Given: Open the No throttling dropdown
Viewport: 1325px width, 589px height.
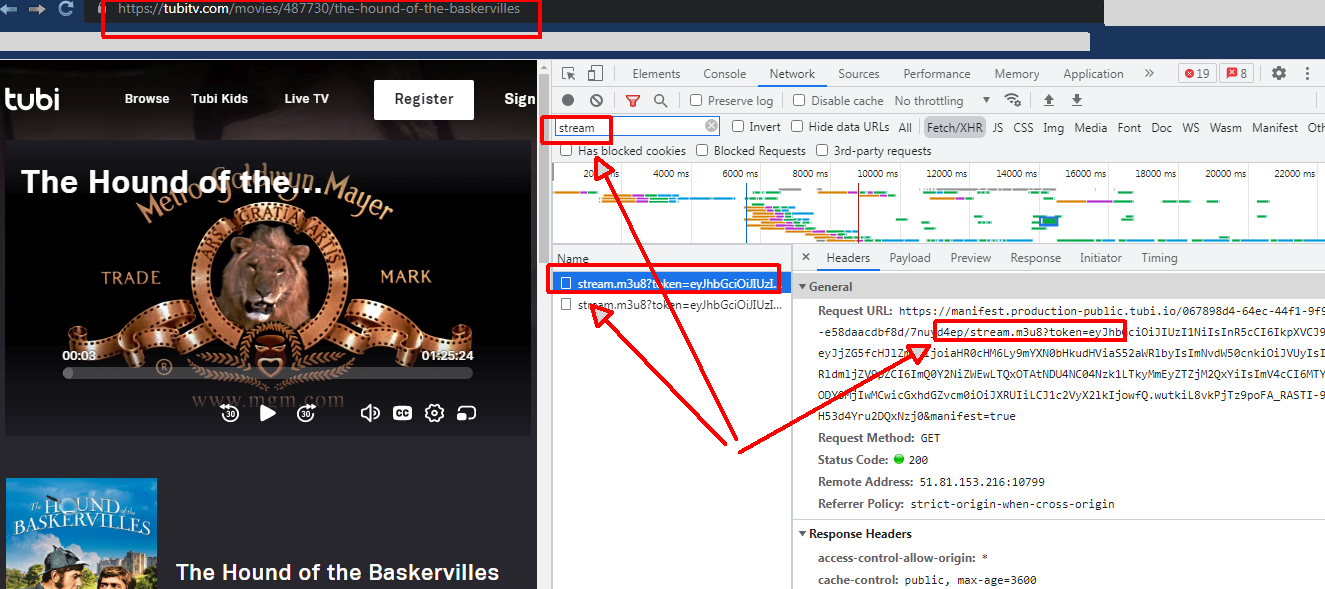Looking at the screenshot, I should coord(942,100).
